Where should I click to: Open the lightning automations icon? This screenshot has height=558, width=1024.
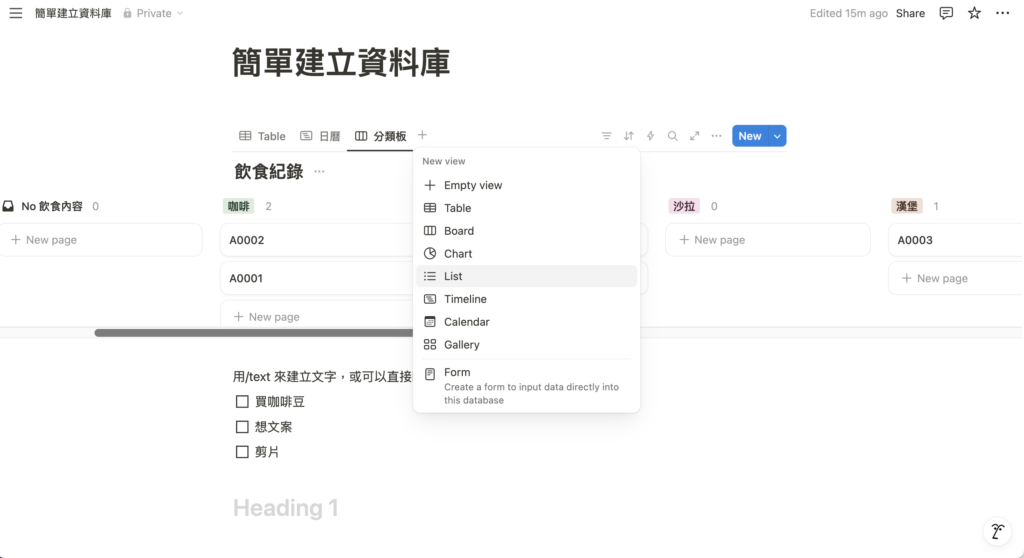(x=651, y=136)
